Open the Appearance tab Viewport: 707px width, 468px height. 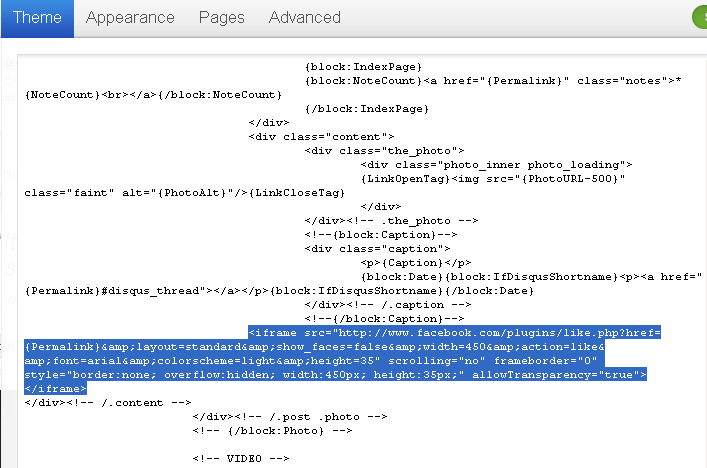(x=130, y=18)
